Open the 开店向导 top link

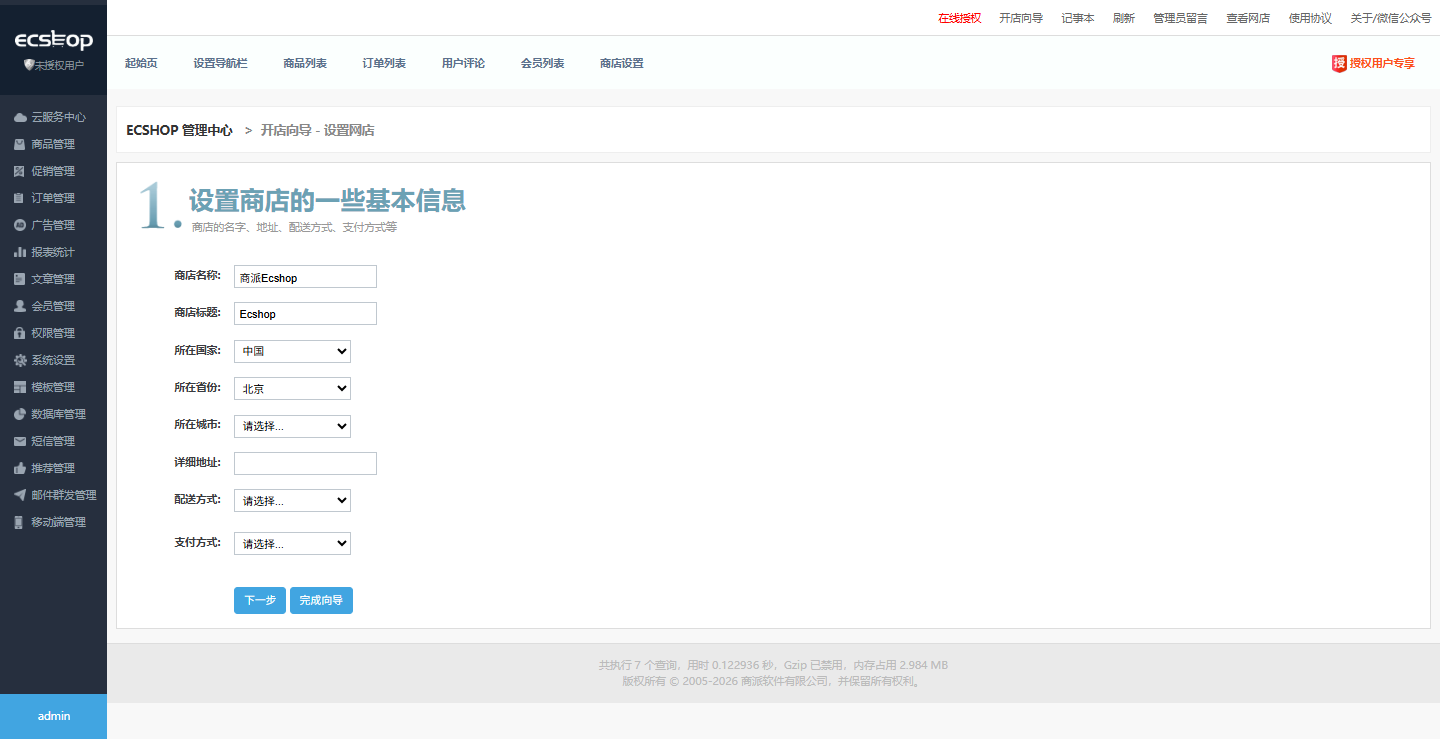tap(1021, 18)
